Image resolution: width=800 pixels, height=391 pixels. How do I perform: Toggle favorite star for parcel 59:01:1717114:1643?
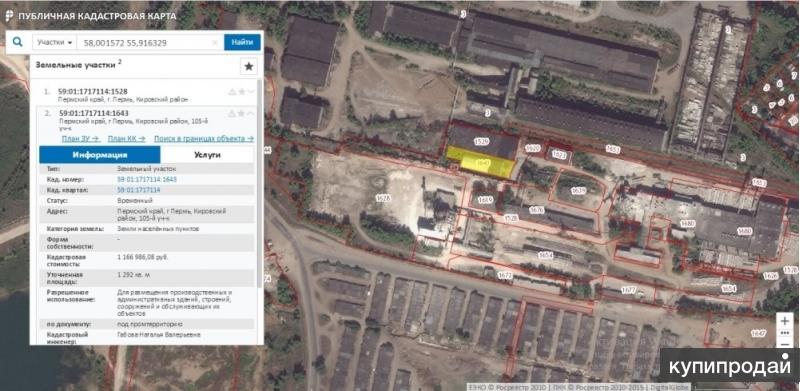pyautogui.click(x=241, y=113)
